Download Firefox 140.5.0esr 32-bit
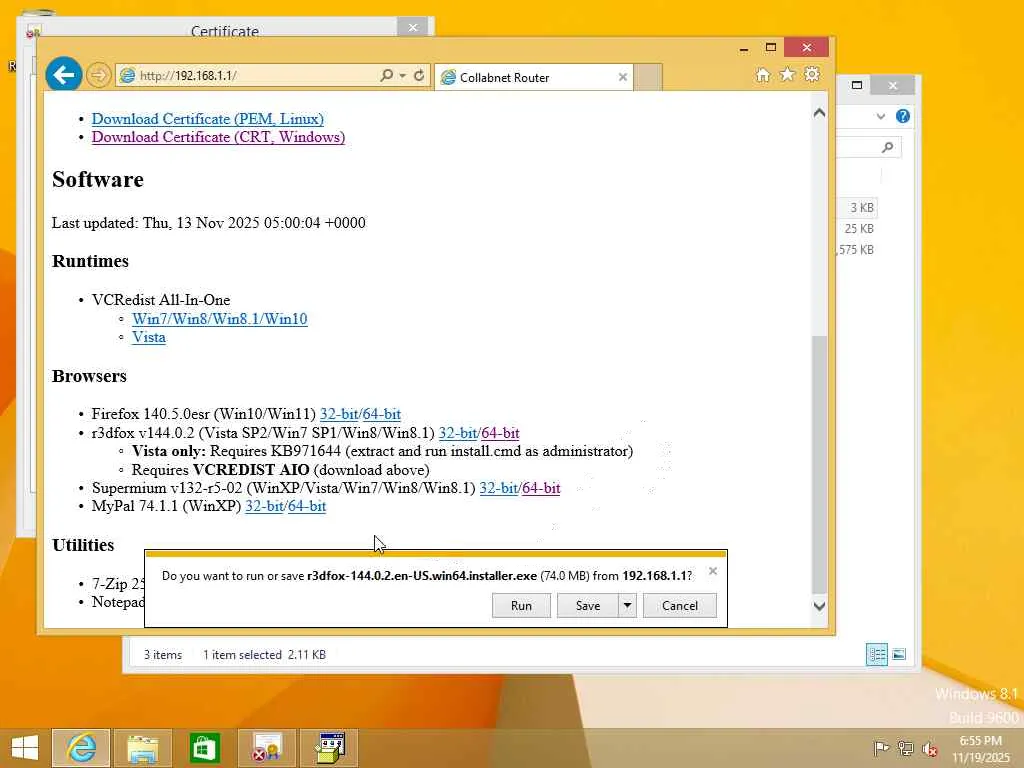 click(338, 414)
